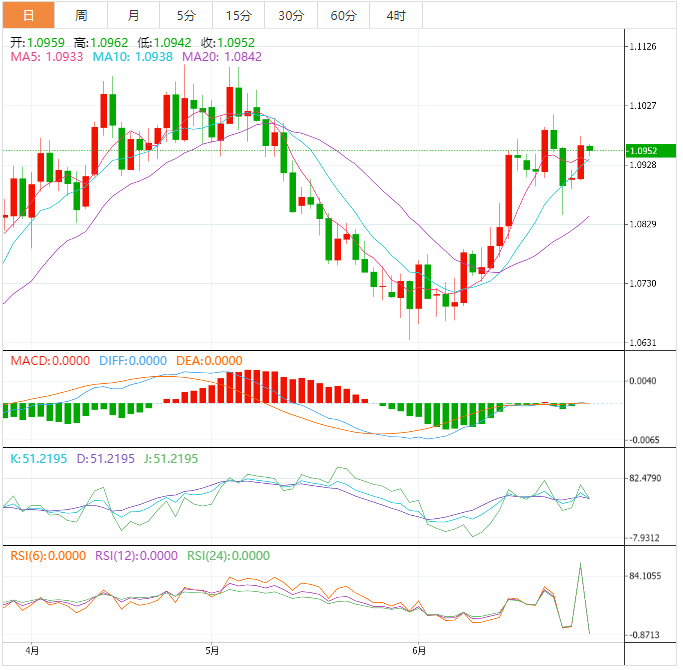Click the MACD indicator value label
Screen dimensions: 683x670
click(x=49, y=361)
